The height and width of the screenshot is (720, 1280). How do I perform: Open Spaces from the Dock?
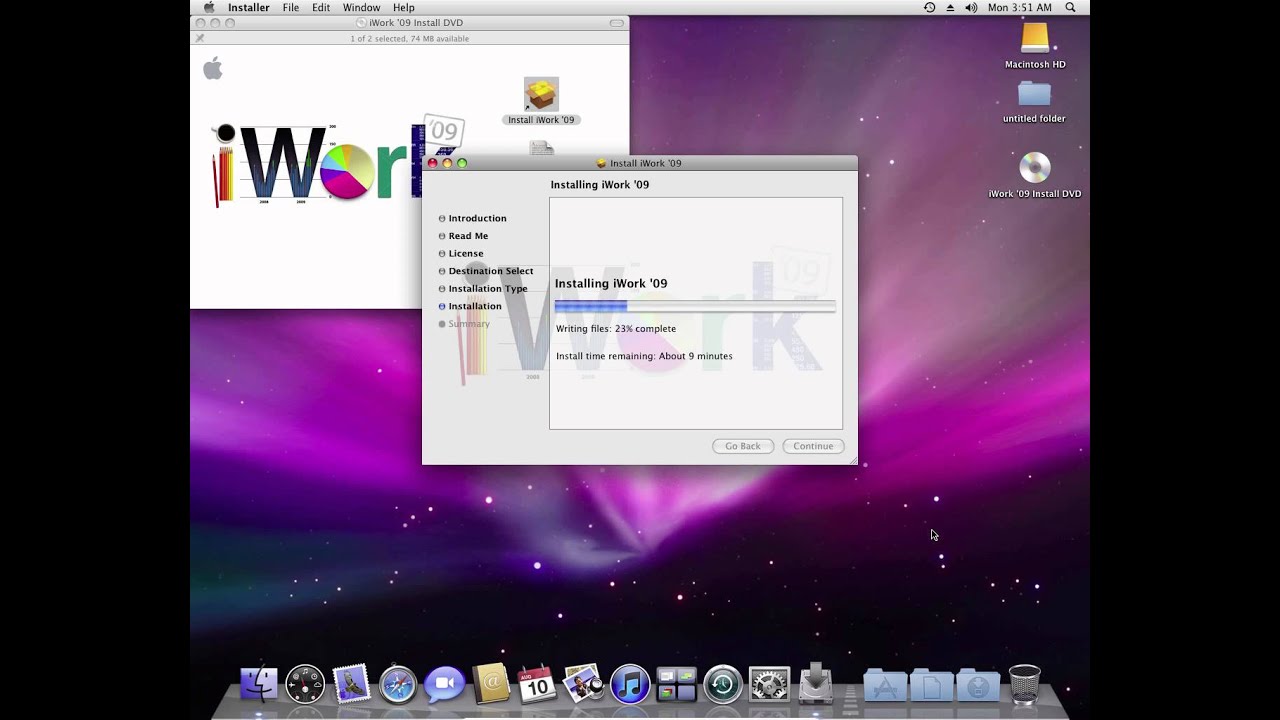676,685
